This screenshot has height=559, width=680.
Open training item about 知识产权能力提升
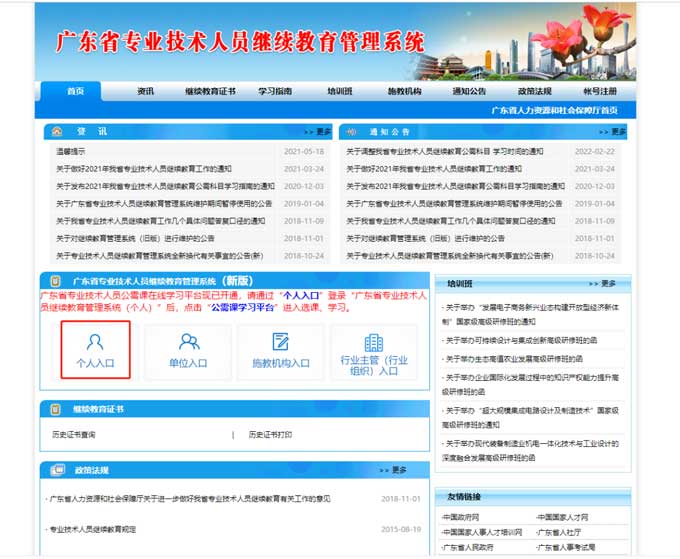tap(530, 385)
